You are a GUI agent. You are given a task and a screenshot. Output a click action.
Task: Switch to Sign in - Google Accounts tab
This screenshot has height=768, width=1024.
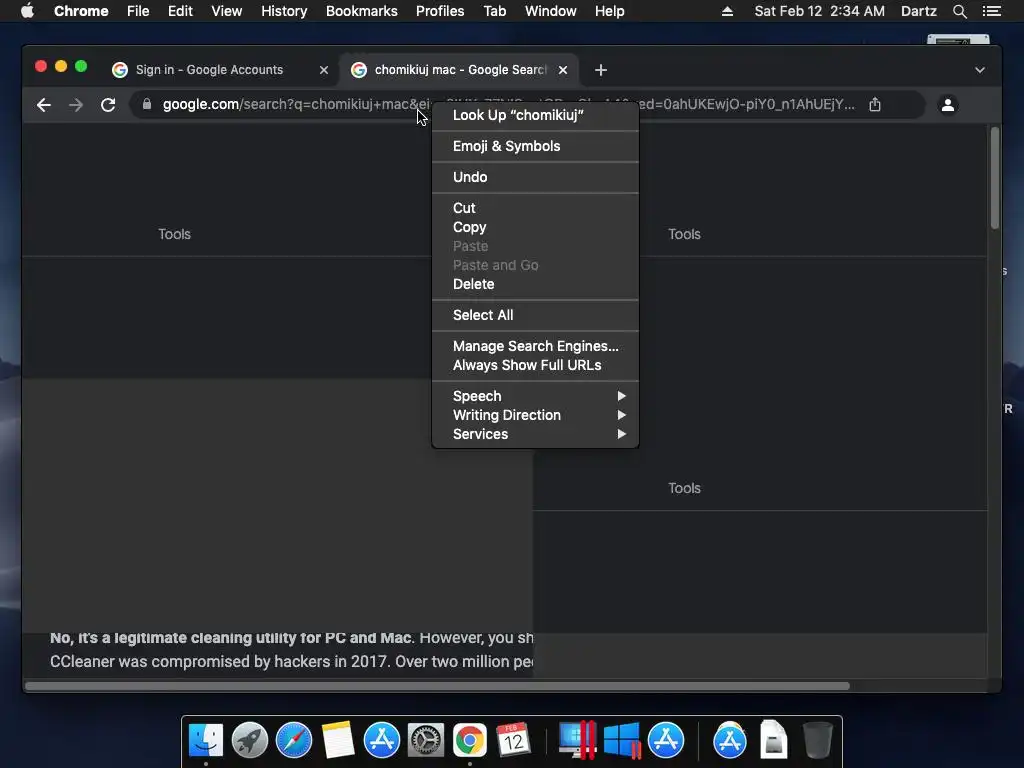(209, 70)
